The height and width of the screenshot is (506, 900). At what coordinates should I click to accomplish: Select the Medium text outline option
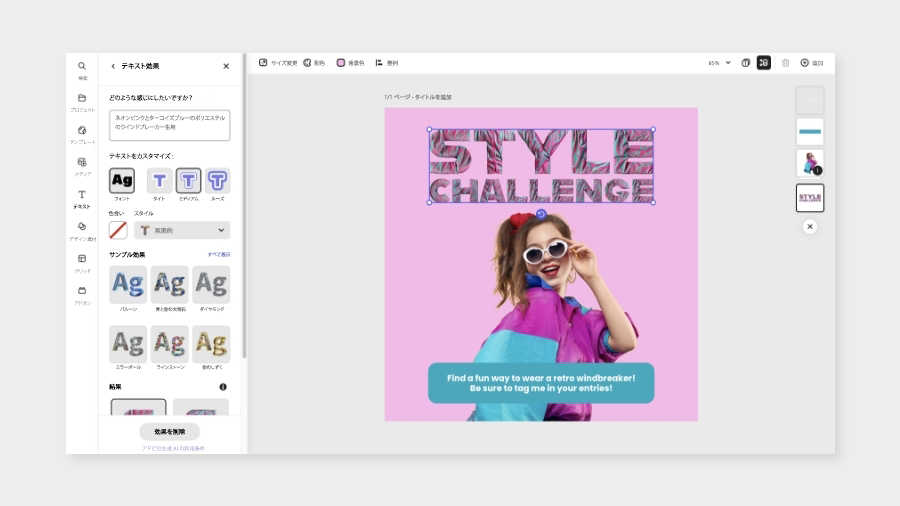188,181
